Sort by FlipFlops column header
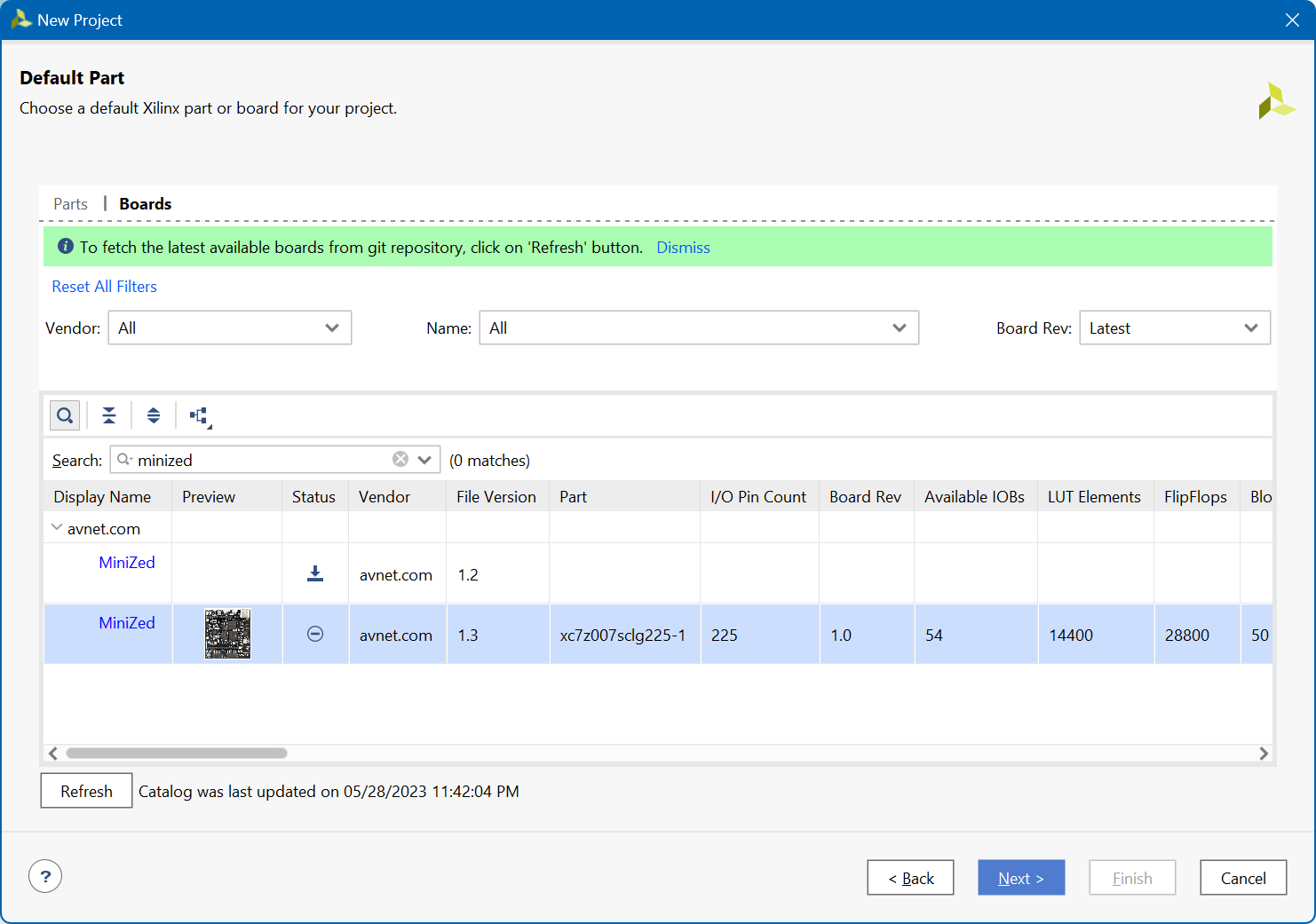Screen dimensions: 1316x924 [1197, 496]
